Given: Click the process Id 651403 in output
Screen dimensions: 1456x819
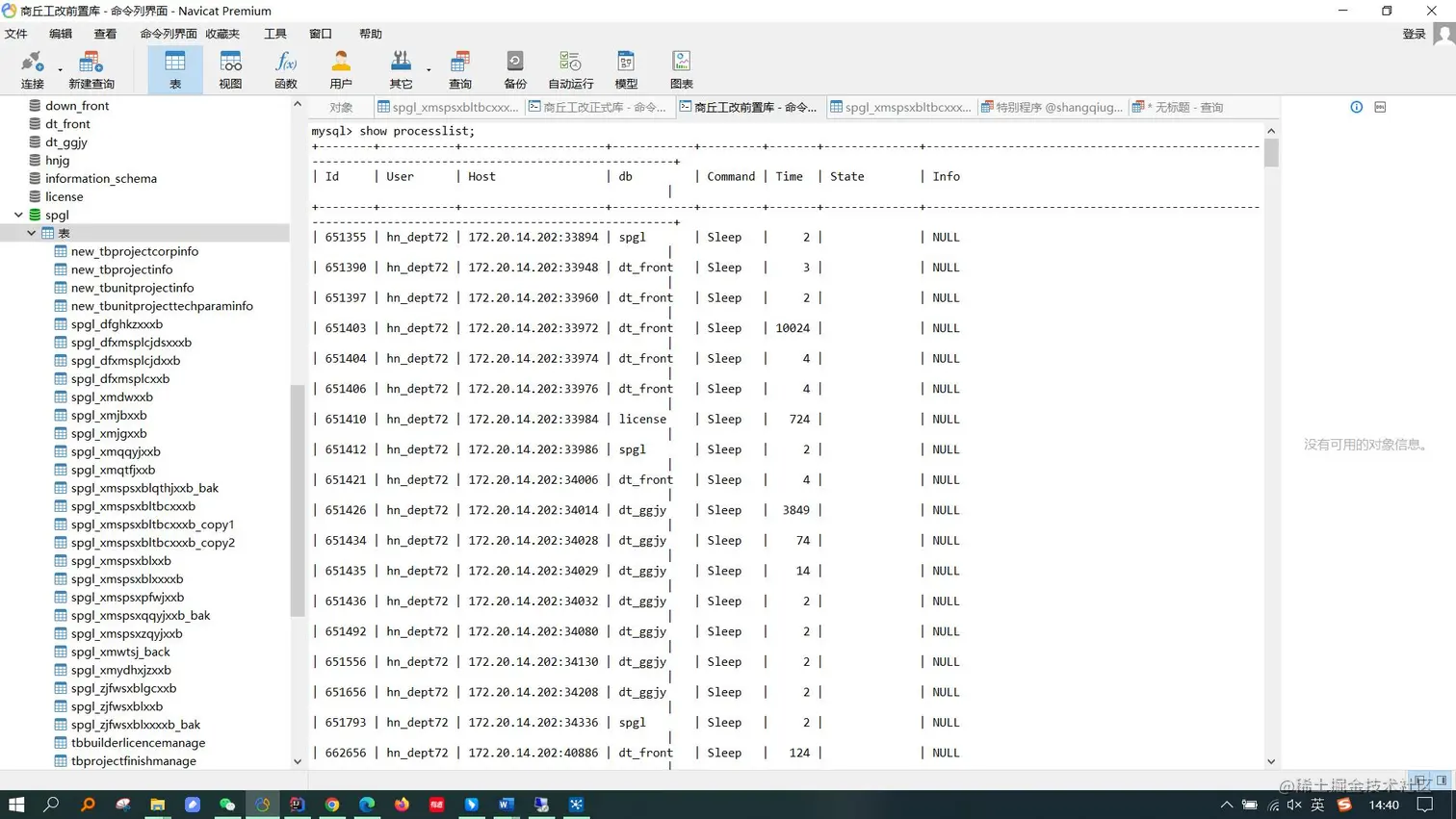Looking at the screenshot, I should (346, 328).
